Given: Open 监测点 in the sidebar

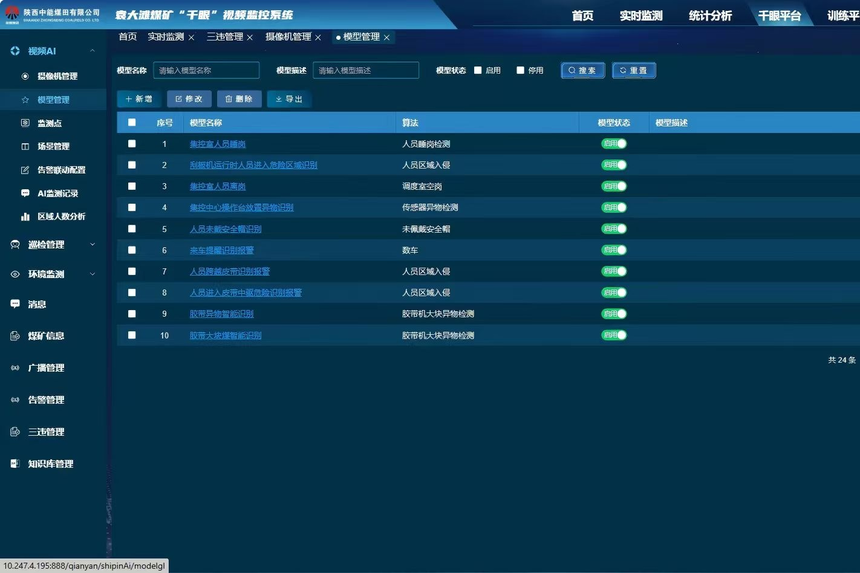Looking at the screenshot, I should pyautogui.click(x=49, y=123).
